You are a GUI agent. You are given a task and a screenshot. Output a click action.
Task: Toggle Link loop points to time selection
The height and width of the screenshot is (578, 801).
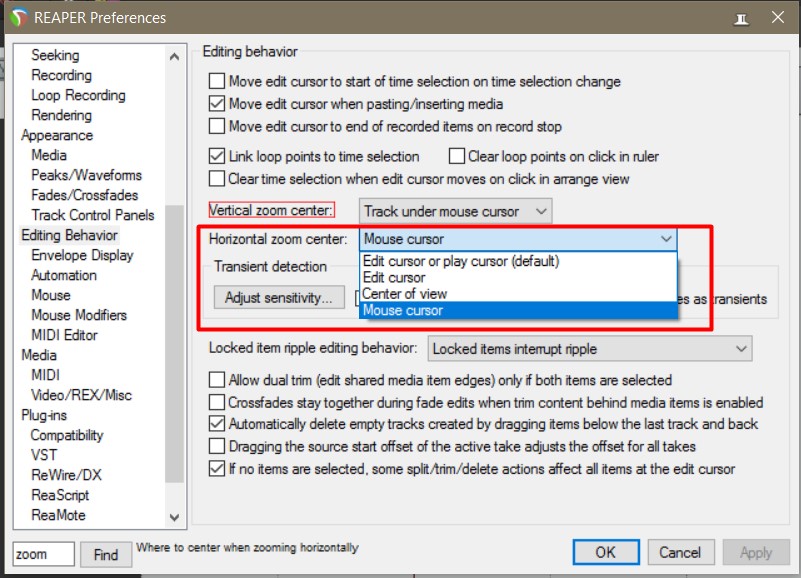point(217,156)
